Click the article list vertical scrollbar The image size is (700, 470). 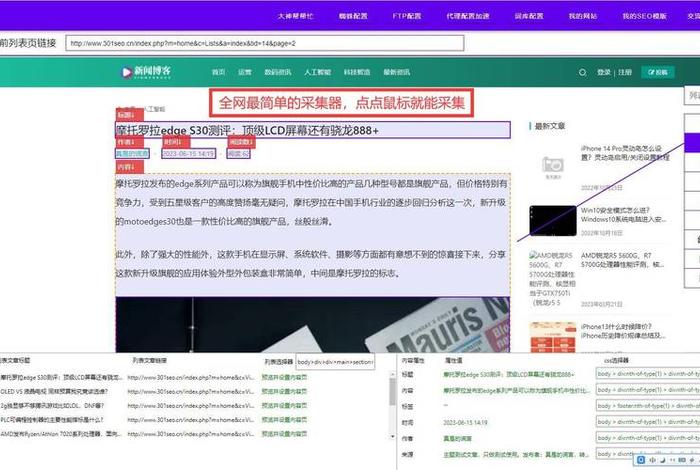click(392, 393)
